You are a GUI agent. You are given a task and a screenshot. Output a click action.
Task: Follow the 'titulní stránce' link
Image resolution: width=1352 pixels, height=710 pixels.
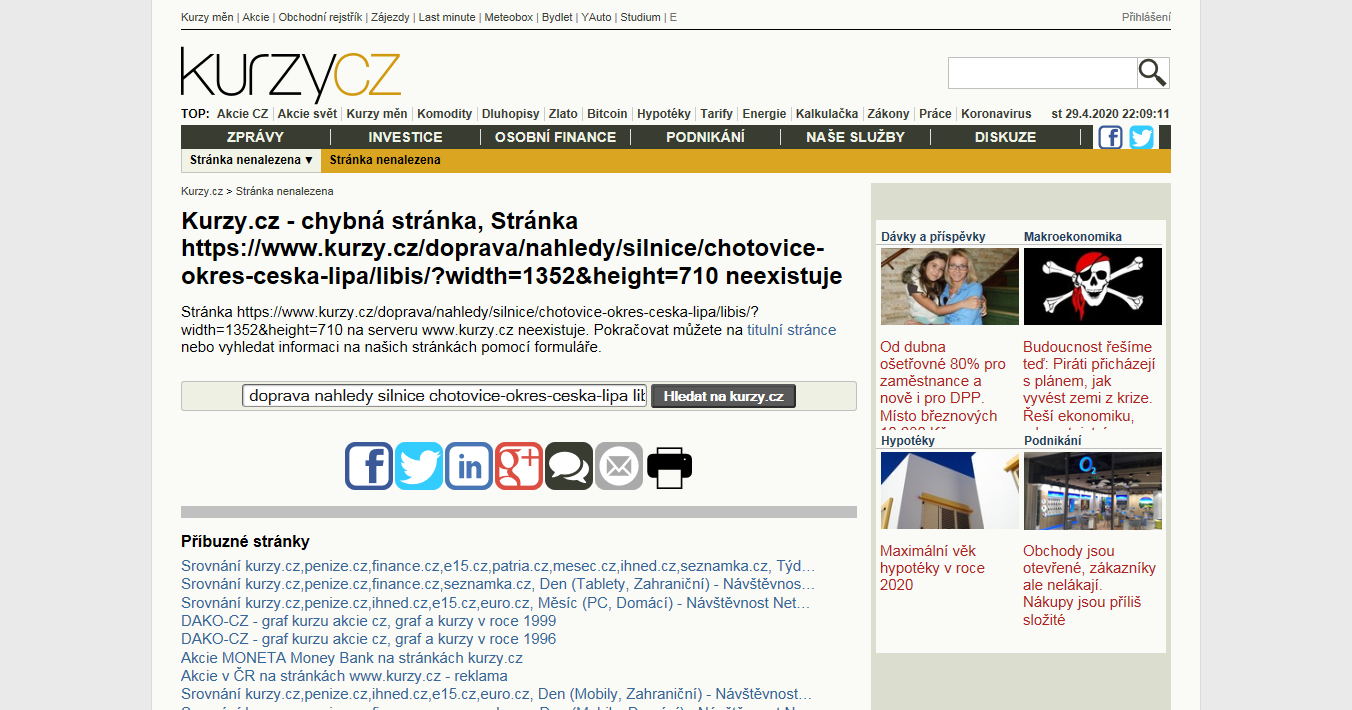(791, 330)
